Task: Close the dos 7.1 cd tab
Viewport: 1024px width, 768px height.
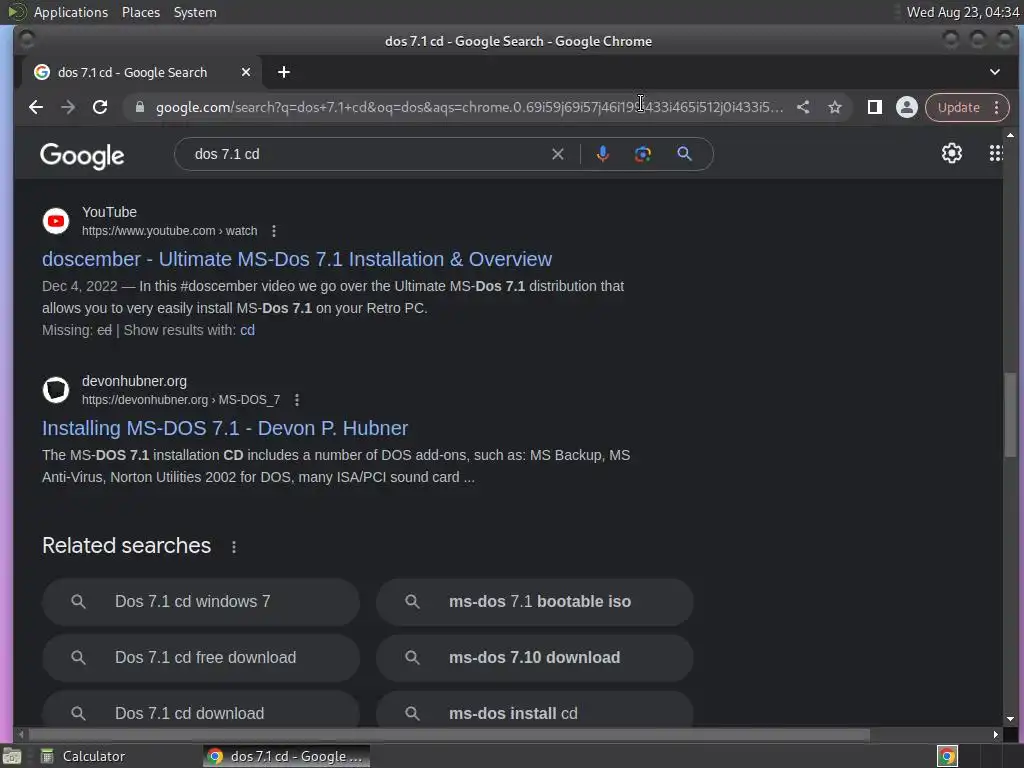Action: pos(246,72)
